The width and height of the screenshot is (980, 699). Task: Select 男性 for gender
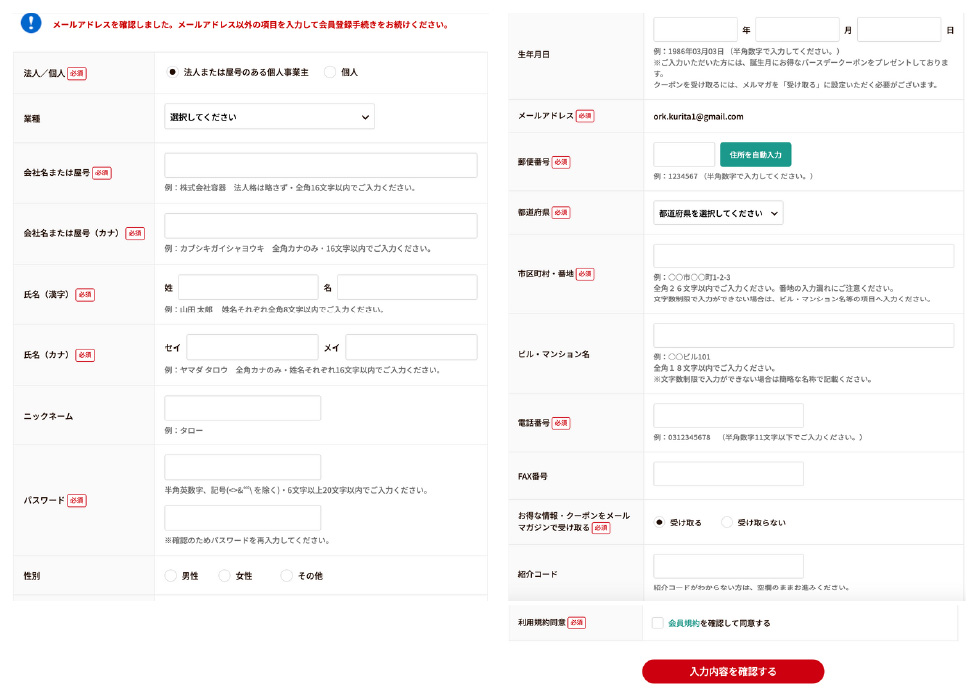[171, 576]
